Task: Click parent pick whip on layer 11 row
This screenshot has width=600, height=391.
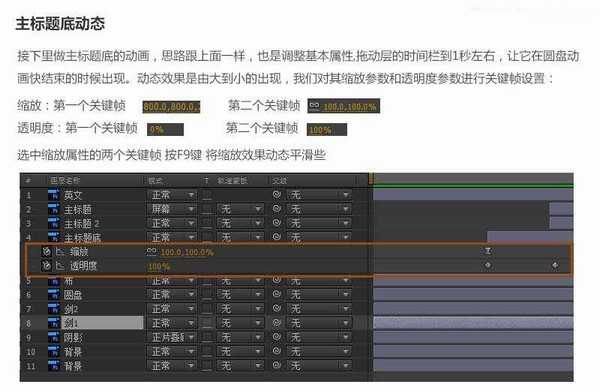Action: [x=277, y=366]
